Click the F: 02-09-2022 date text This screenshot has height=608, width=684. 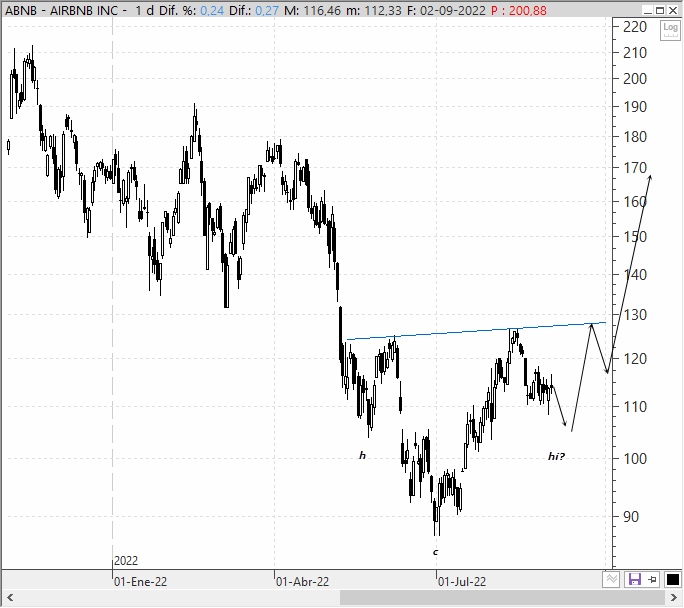tap(446, 10)
